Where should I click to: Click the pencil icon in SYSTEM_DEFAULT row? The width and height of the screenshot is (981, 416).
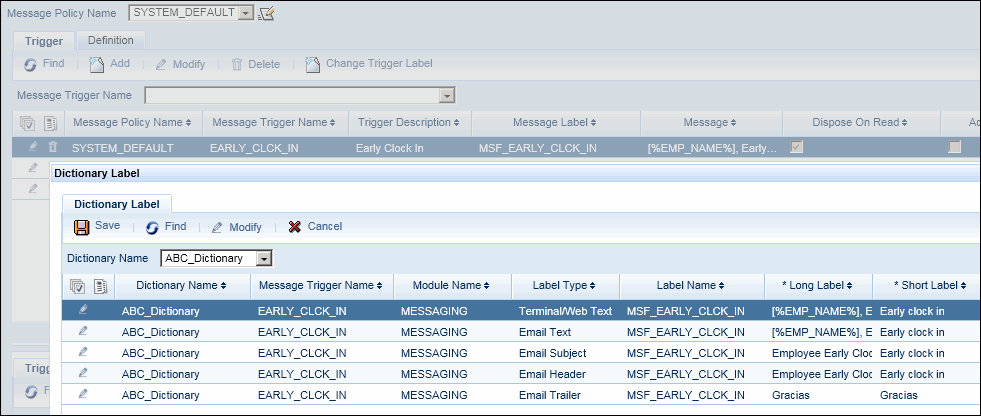pyautogui.click(x=33, y=147)
